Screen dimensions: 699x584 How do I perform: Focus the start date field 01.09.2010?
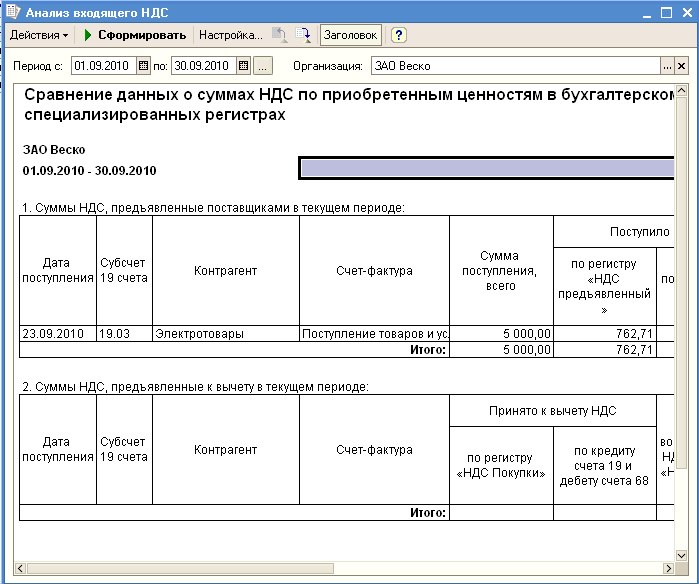104,66
